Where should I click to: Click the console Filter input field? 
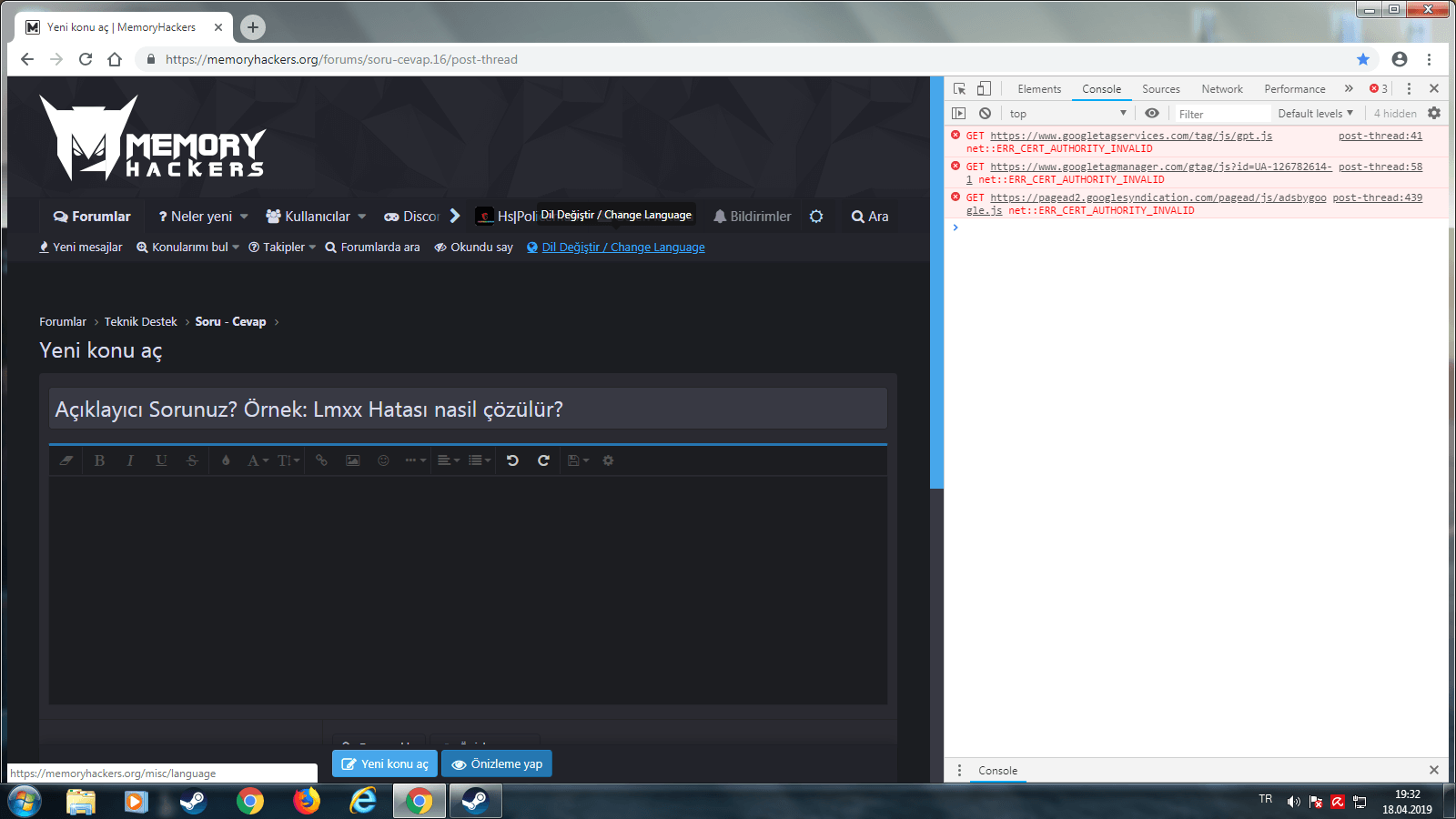[1223, 114]
